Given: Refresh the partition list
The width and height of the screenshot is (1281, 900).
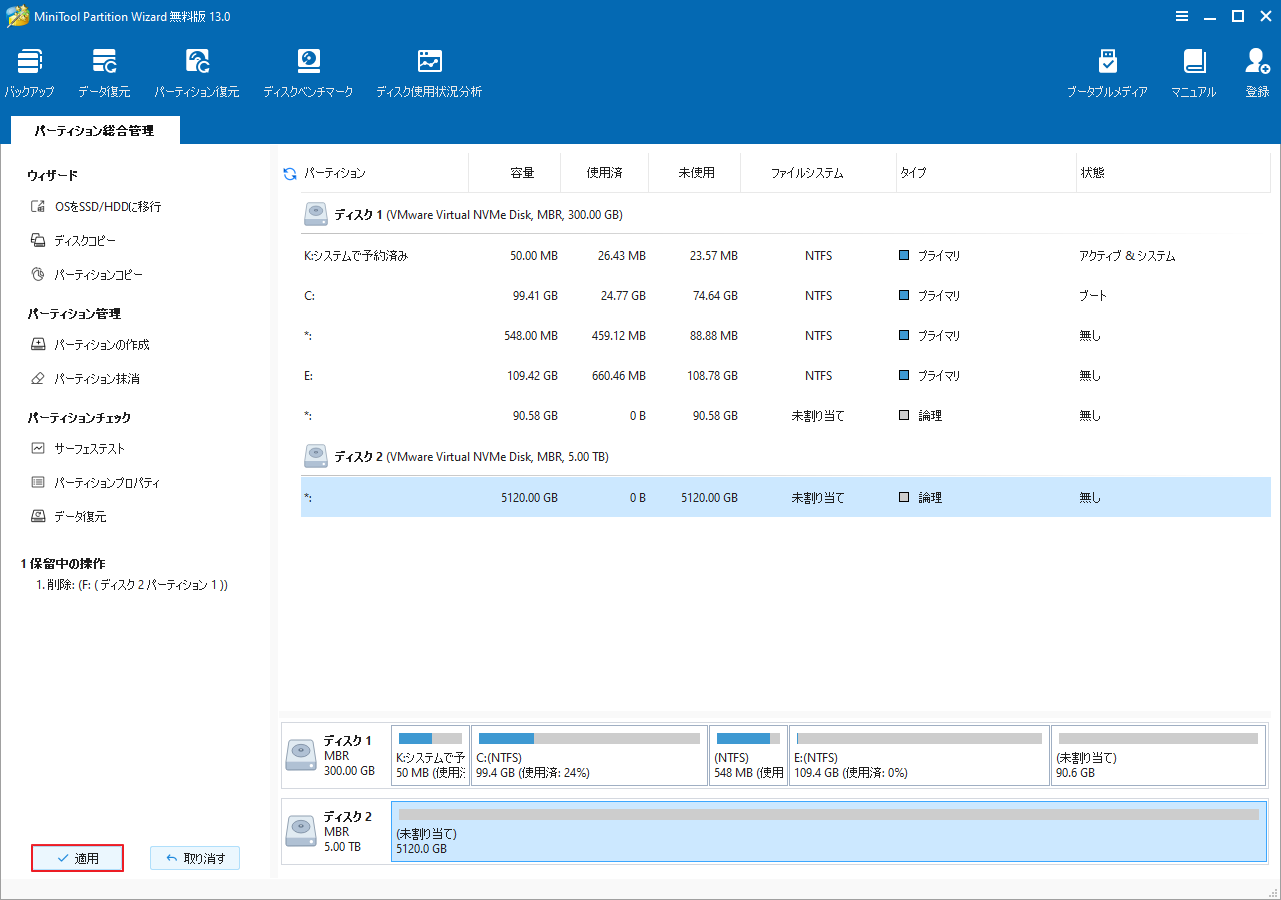Looking at the screenshot, I should pos(289,172).
